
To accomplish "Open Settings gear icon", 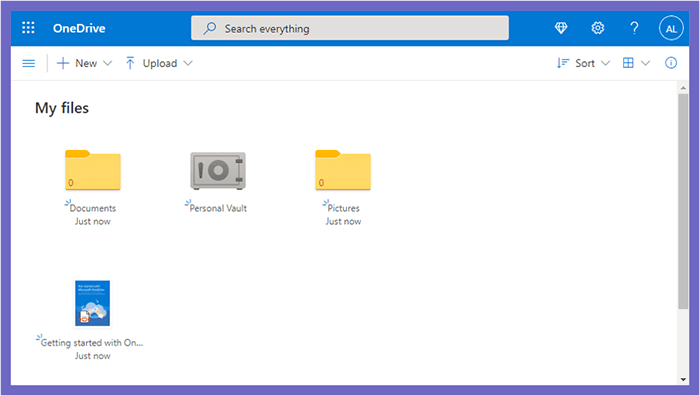I will coord(597,28).
